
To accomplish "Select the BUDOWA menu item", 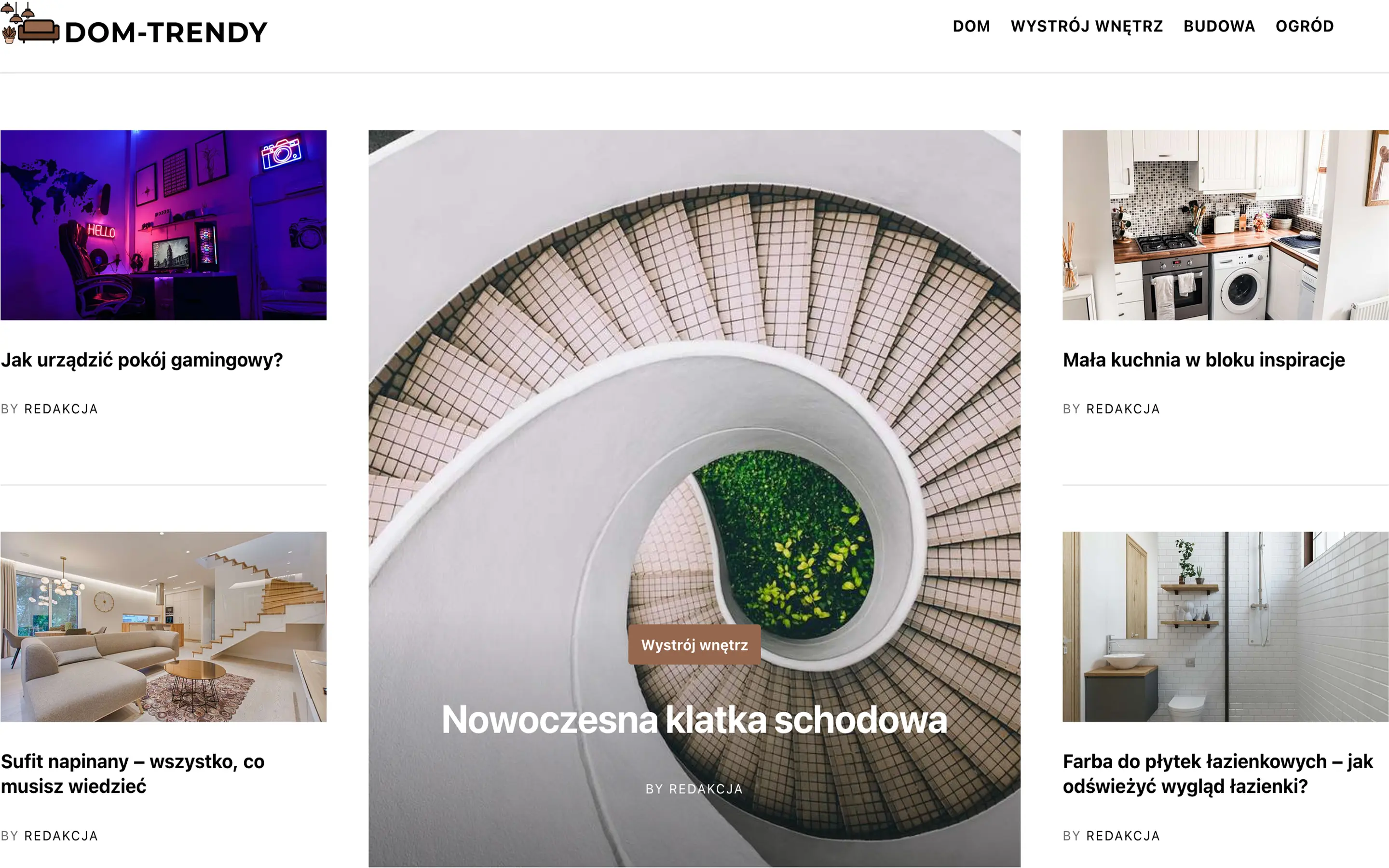I will 1219,27.
